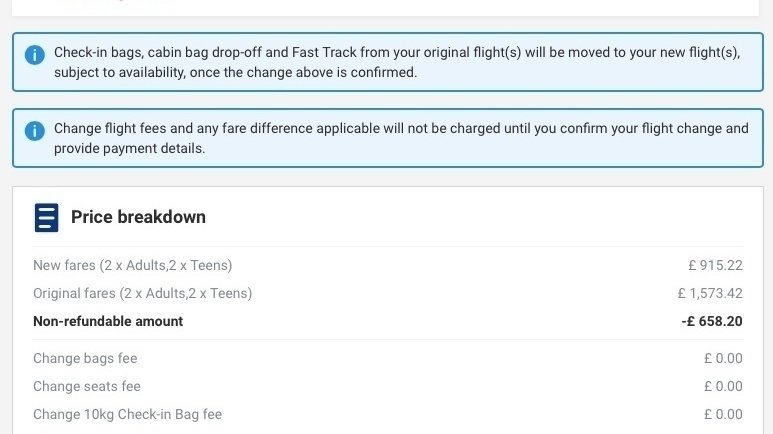Click the £ 1,573.42 original fares amount
This screenshot has width=773, height=434.
click(709, 293)
